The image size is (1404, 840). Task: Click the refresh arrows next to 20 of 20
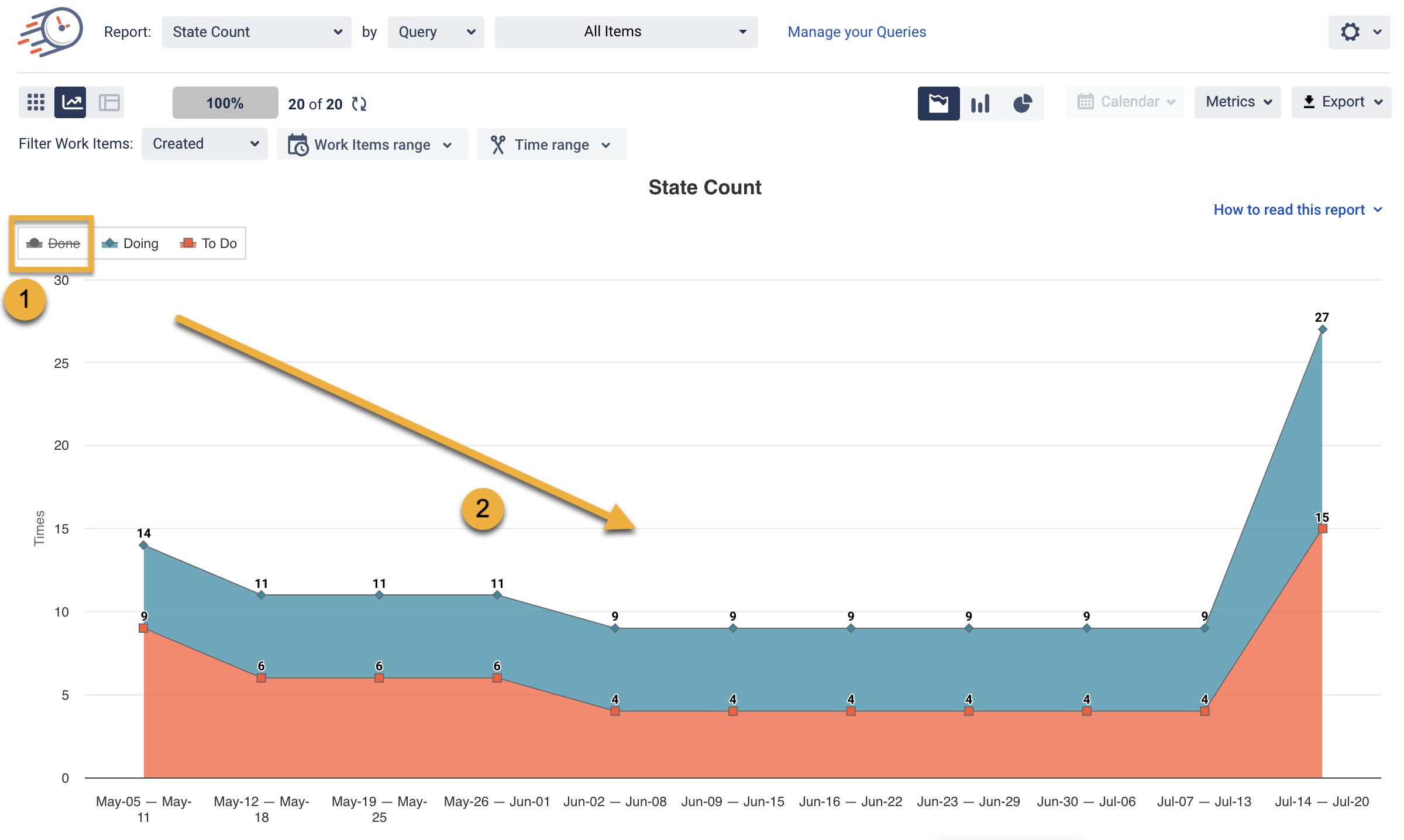tap(359, 104)
